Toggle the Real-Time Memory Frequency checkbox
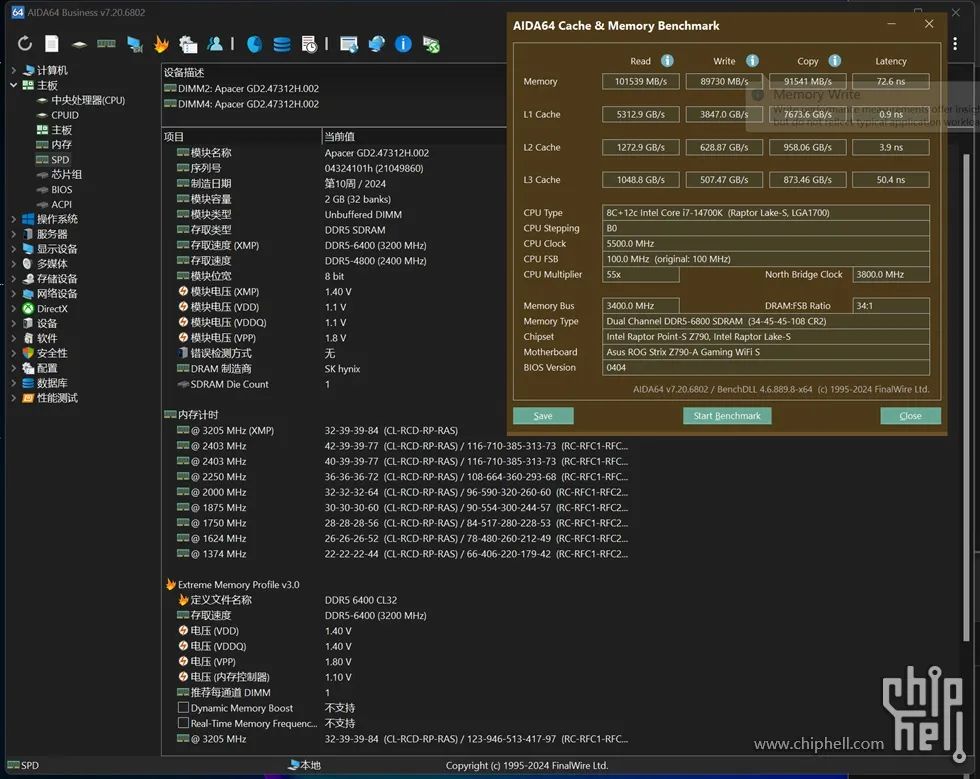Image resolution: width=980 pixels, height=779 pixels. (x=183, y=723)
